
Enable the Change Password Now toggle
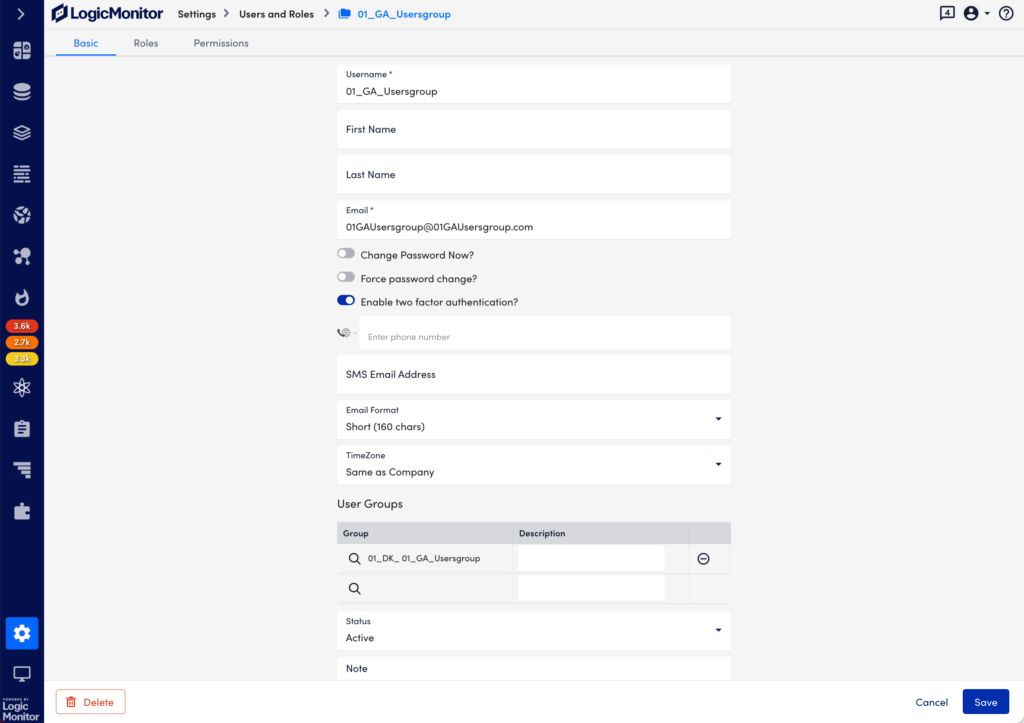[345, 255]
